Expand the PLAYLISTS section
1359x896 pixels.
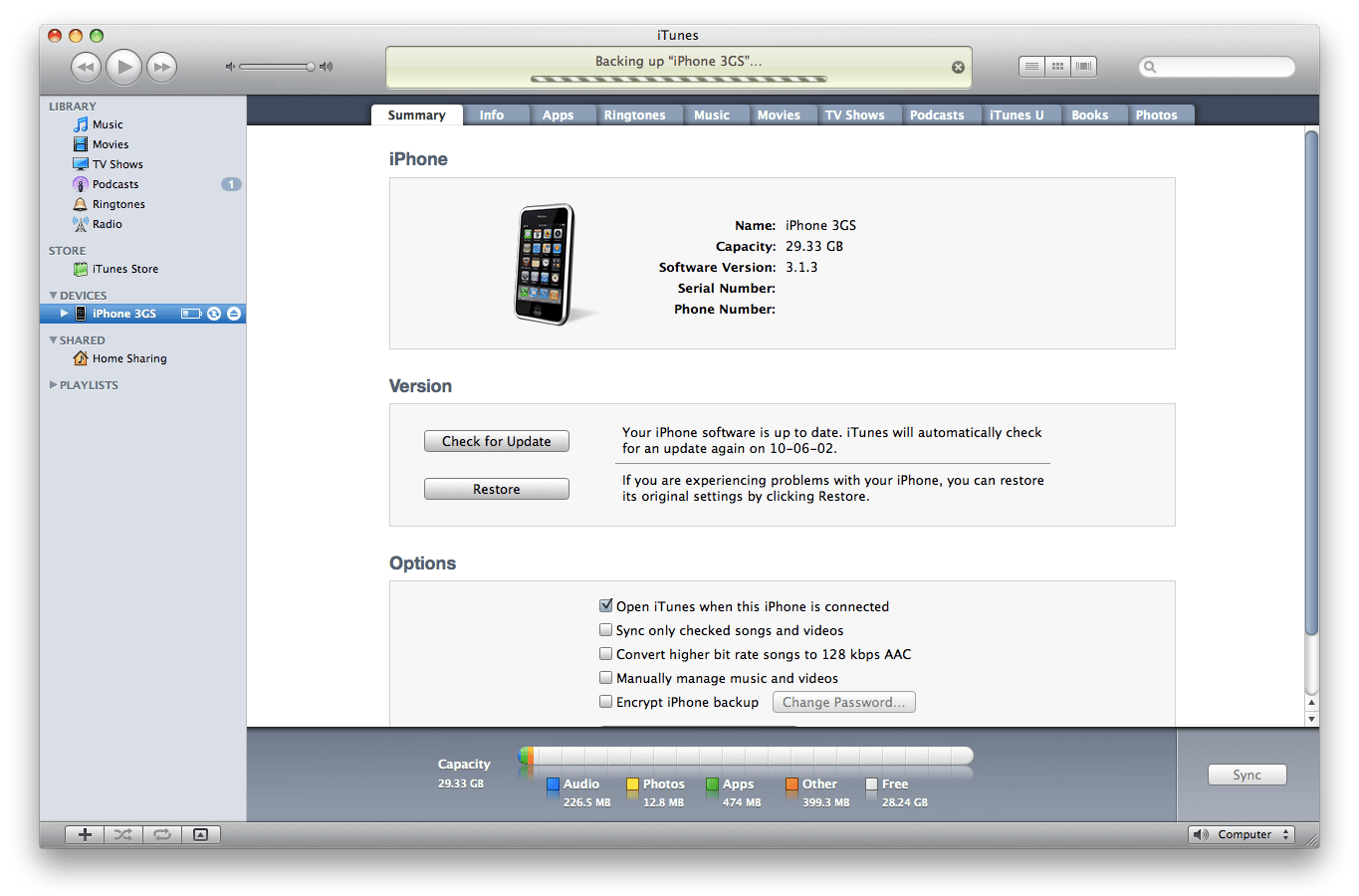(x=53, y=384)
